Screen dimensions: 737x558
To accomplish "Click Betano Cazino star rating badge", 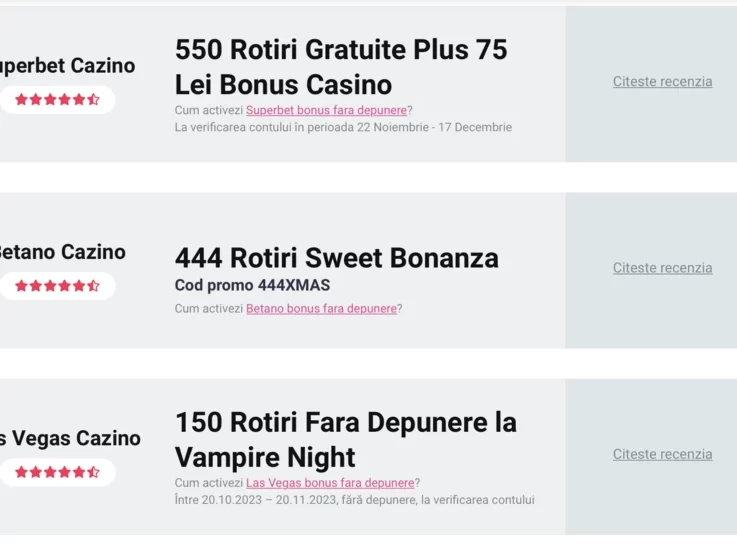I will (x=57, y=286).
